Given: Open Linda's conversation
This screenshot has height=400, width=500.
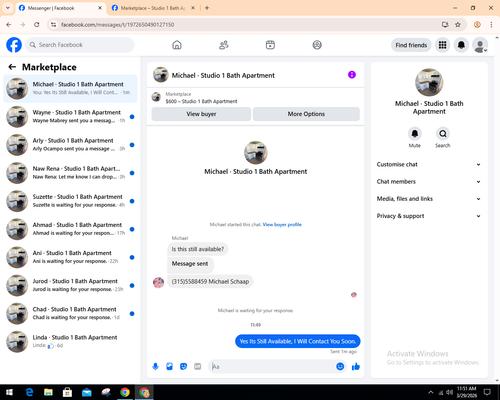Looking at the screenshot, I should pyautogui.click(x=70, y=341).
